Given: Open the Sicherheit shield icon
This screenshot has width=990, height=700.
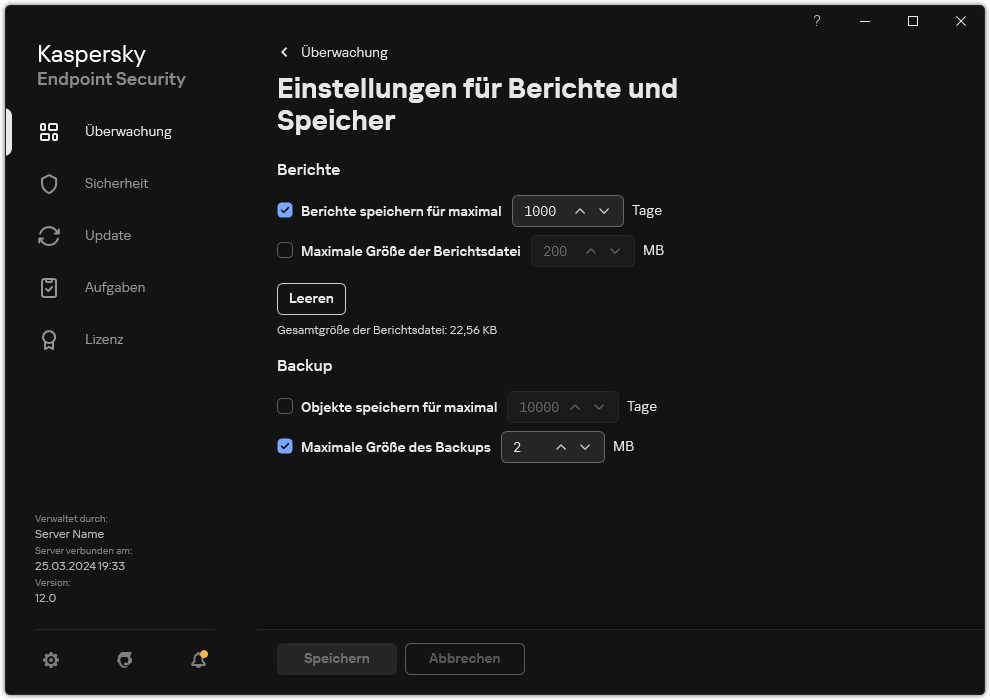Looking at the screenshot, I should (48, 183).
